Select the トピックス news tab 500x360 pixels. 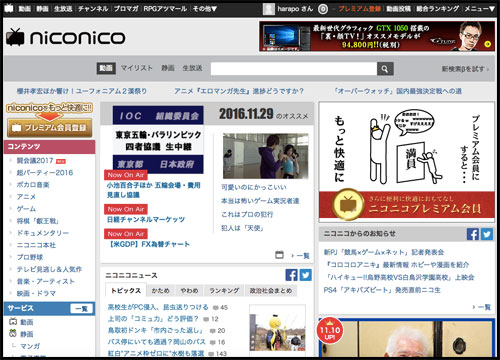126,291
